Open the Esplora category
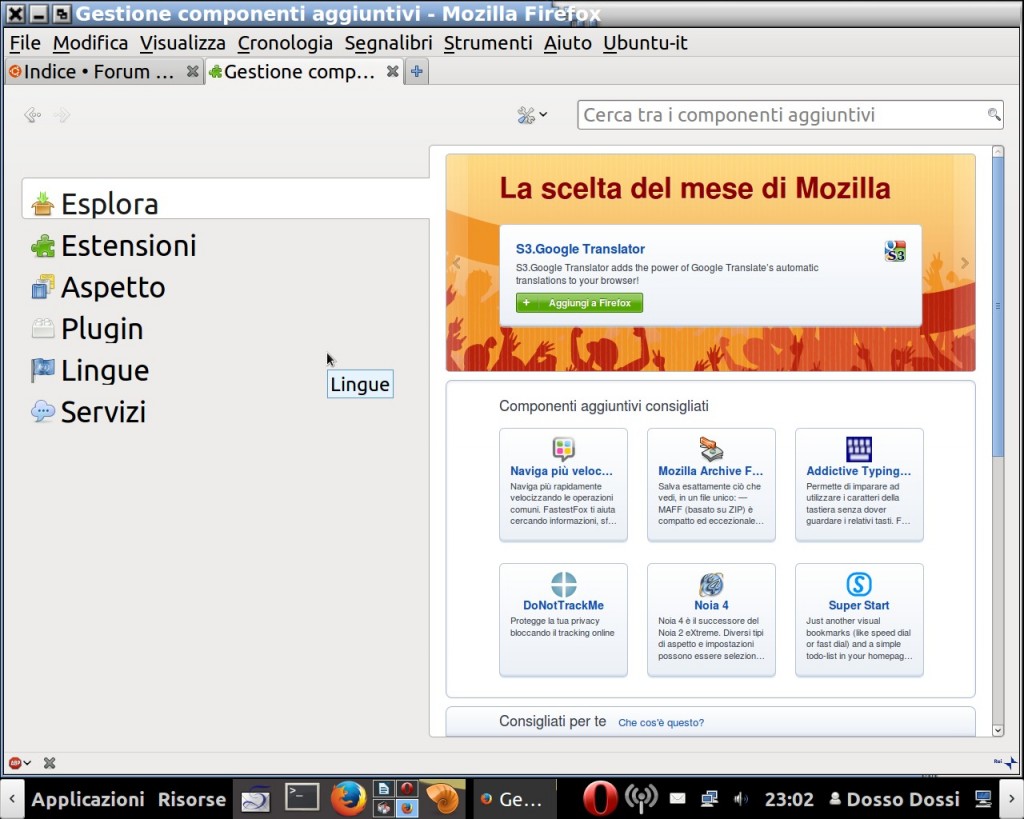Image resolution: width=1024 pixels, height=819 pixels. [226, 198]
